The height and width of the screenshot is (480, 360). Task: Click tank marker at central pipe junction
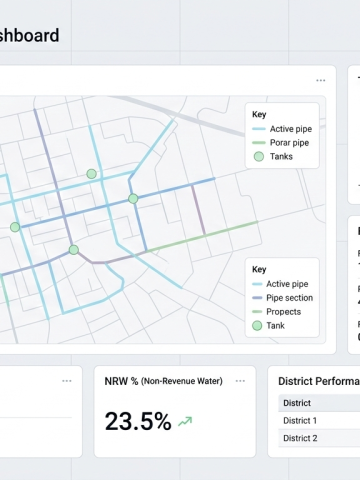pyautogui.click(x=133, y=199)
